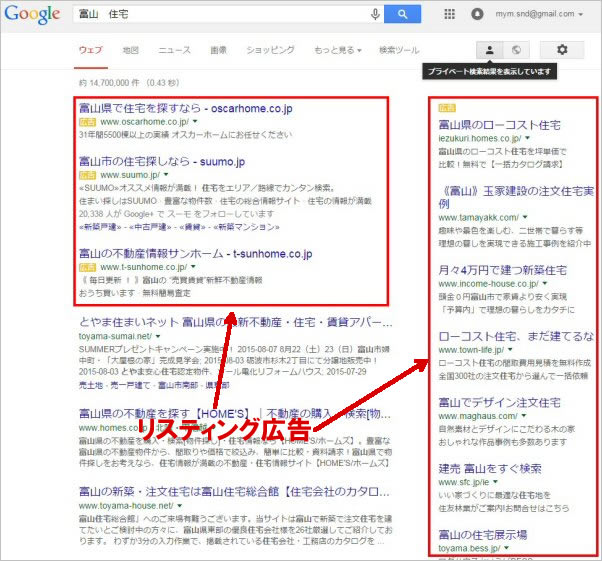Switch to 画像 tab

click(218, 50)
